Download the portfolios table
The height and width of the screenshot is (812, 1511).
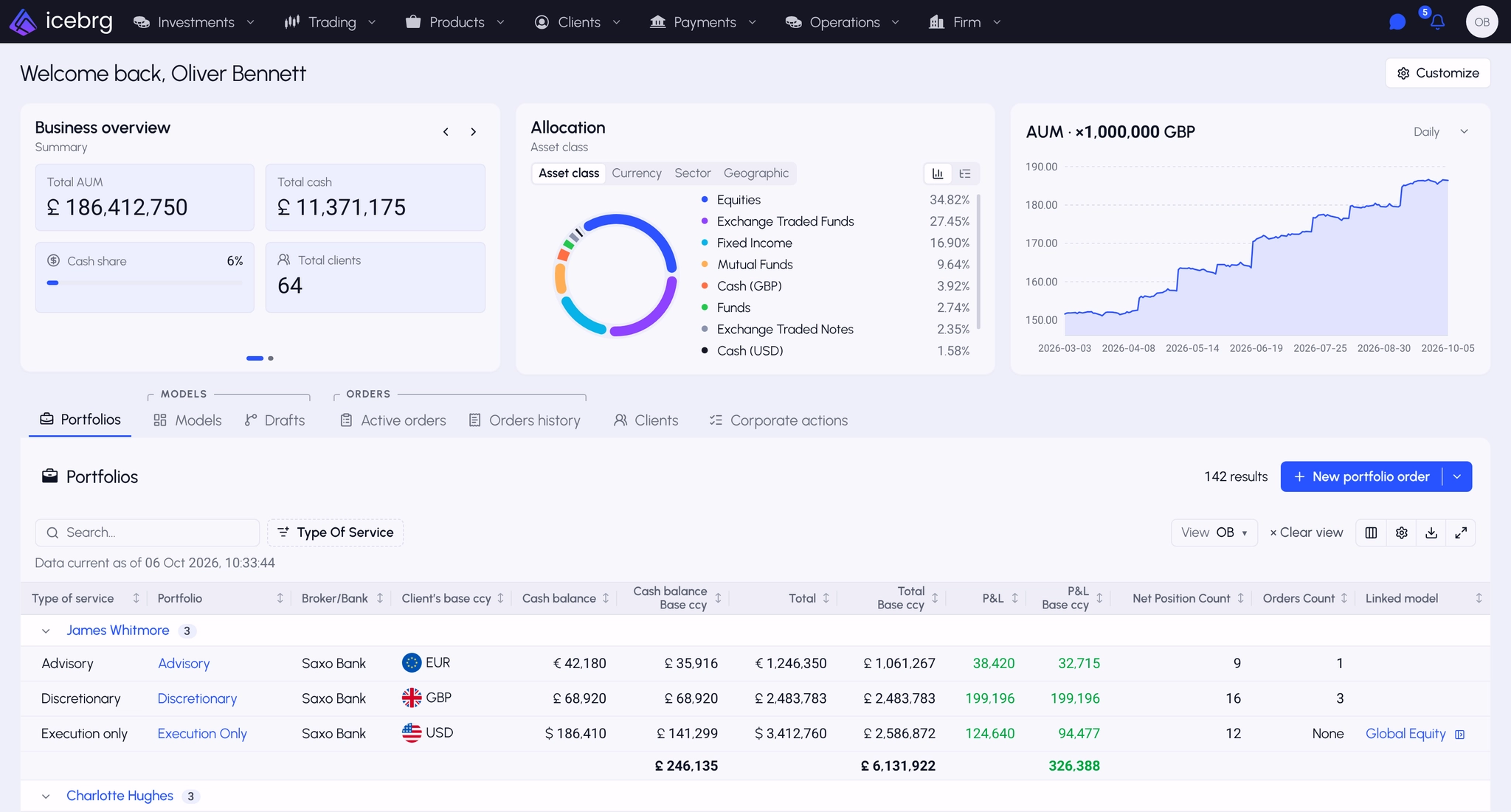(x=1431, y=532)
